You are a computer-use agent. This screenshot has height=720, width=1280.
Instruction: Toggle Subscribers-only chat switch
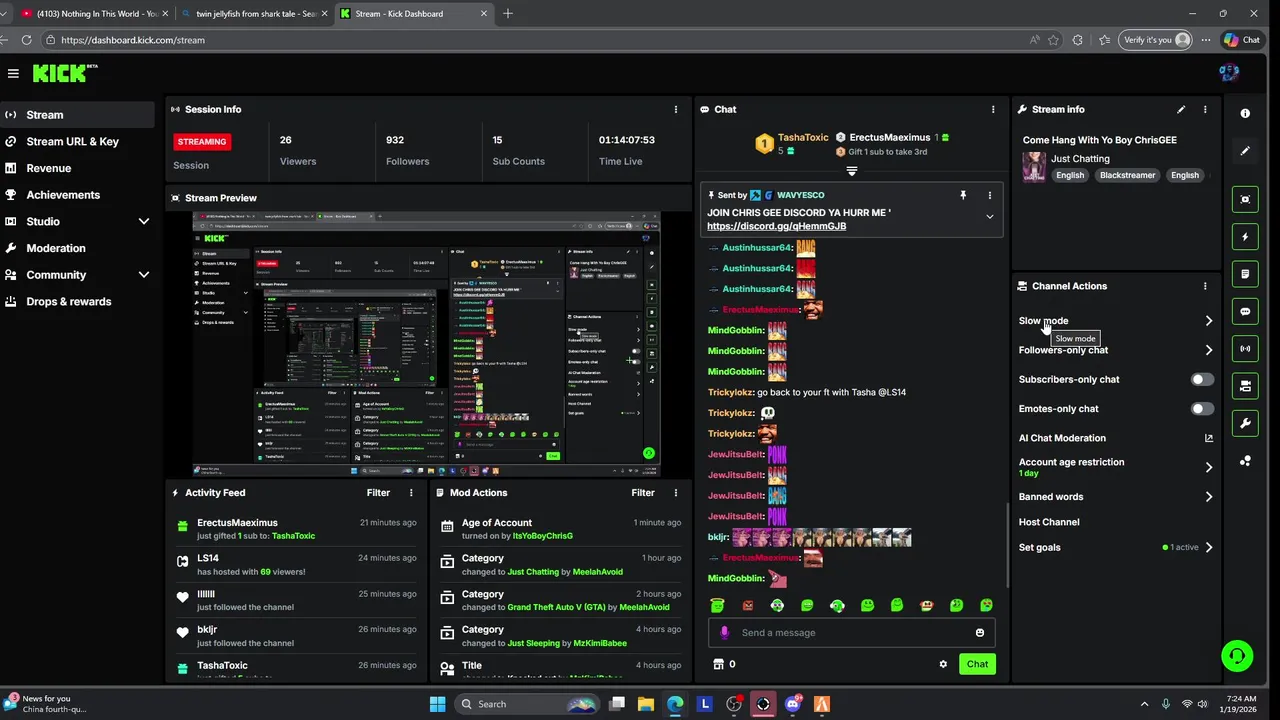1203,380
